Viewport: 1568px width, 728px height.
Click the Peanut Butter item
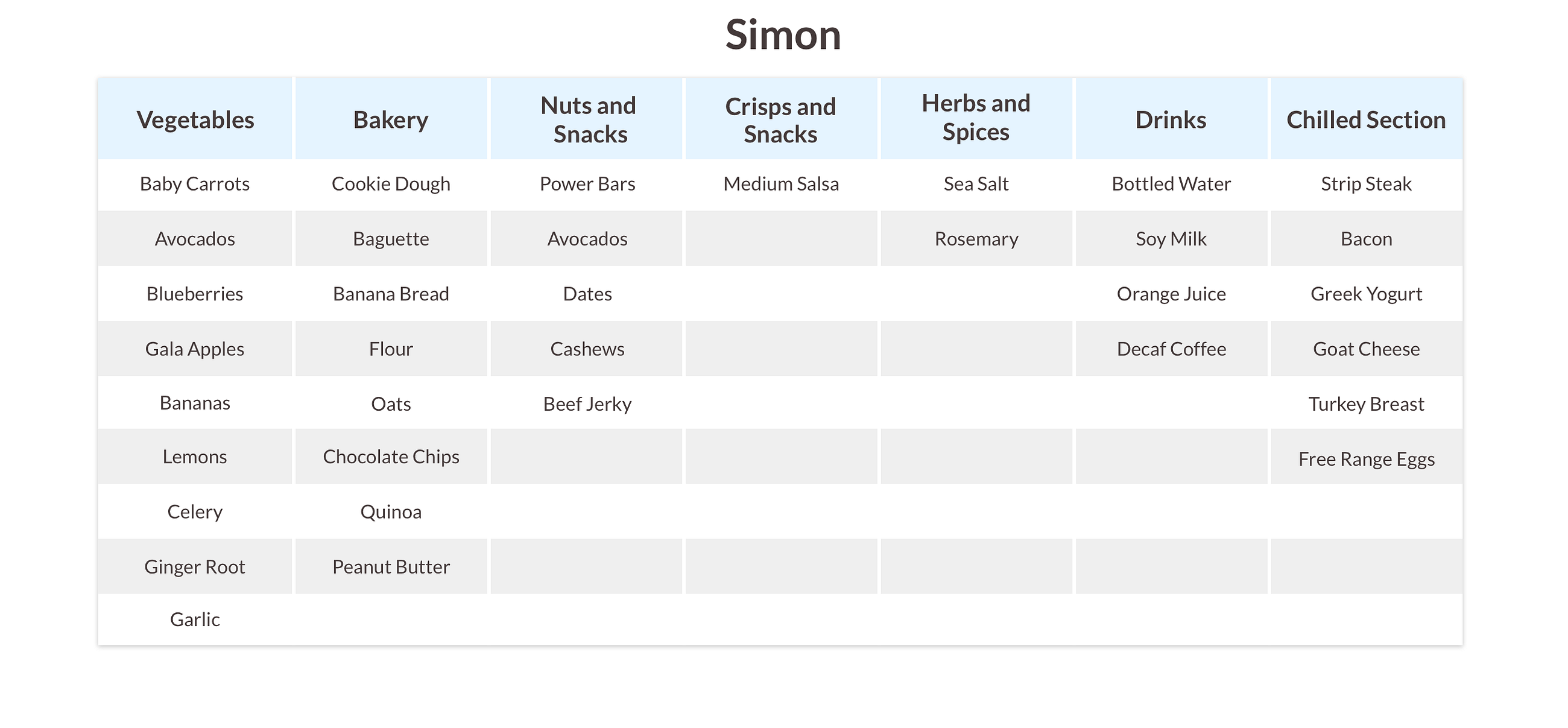pos(391,567)
